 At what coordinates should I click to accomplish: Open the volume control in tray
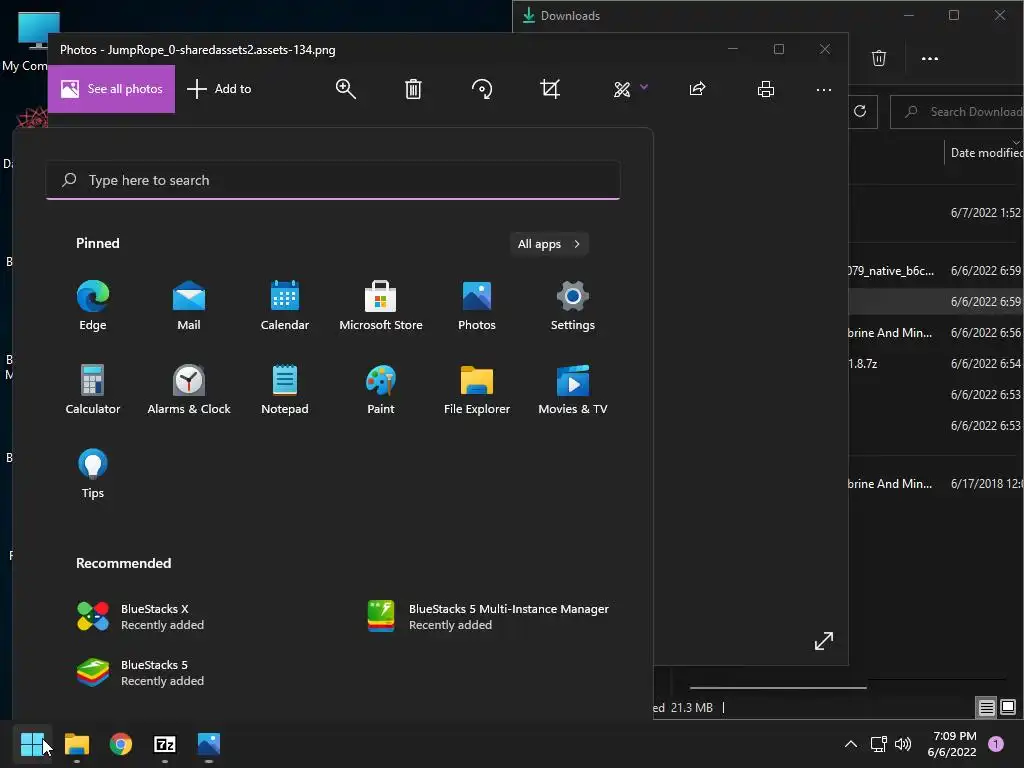[903, 744]
